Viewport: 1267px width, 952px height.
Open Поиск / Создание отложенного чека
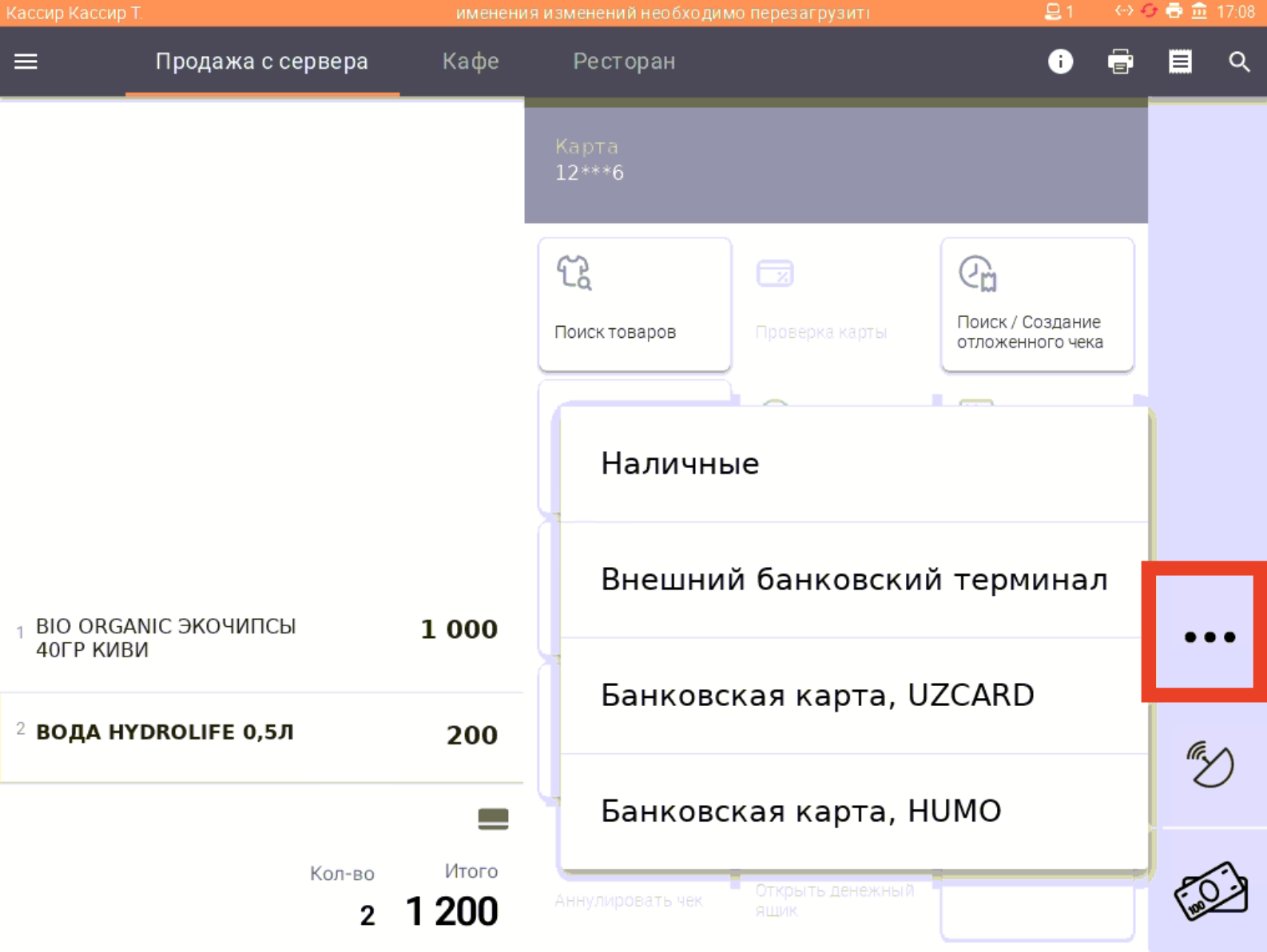(x=1037, y=304)
